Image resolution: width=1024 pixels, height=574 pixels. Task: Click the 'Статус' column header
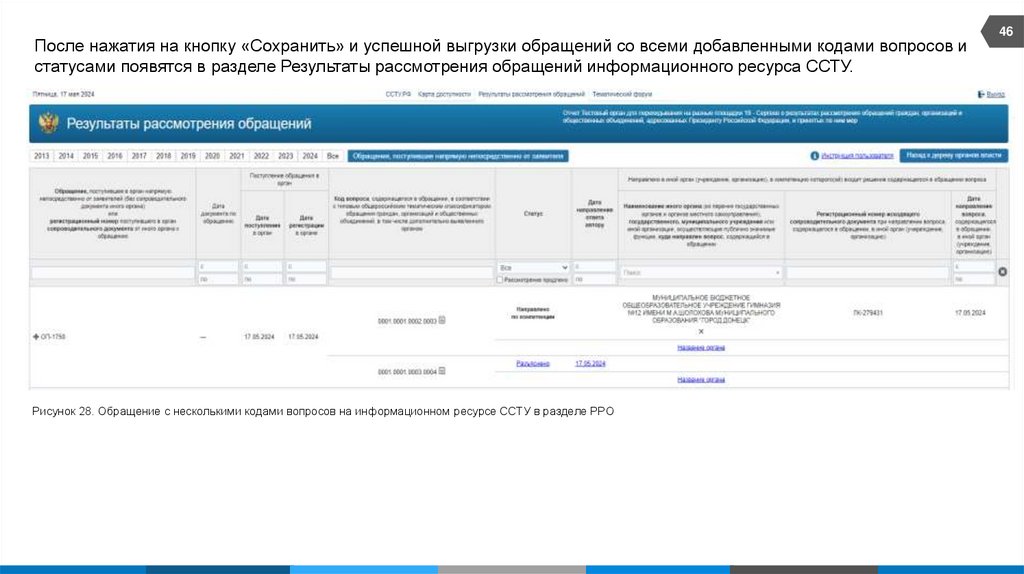click(533, 214)
